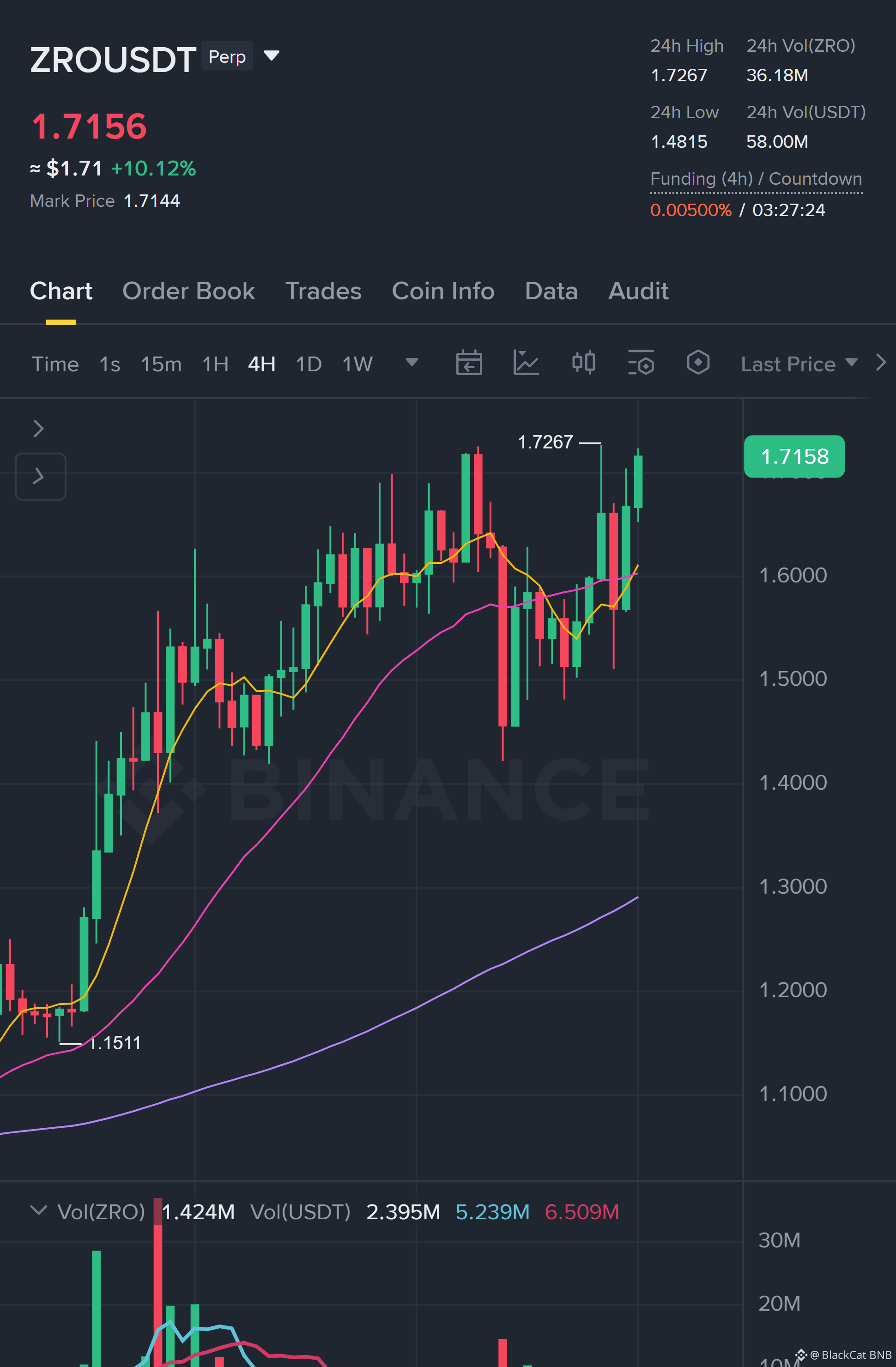Open the Coin Info tab

point(443,291)
